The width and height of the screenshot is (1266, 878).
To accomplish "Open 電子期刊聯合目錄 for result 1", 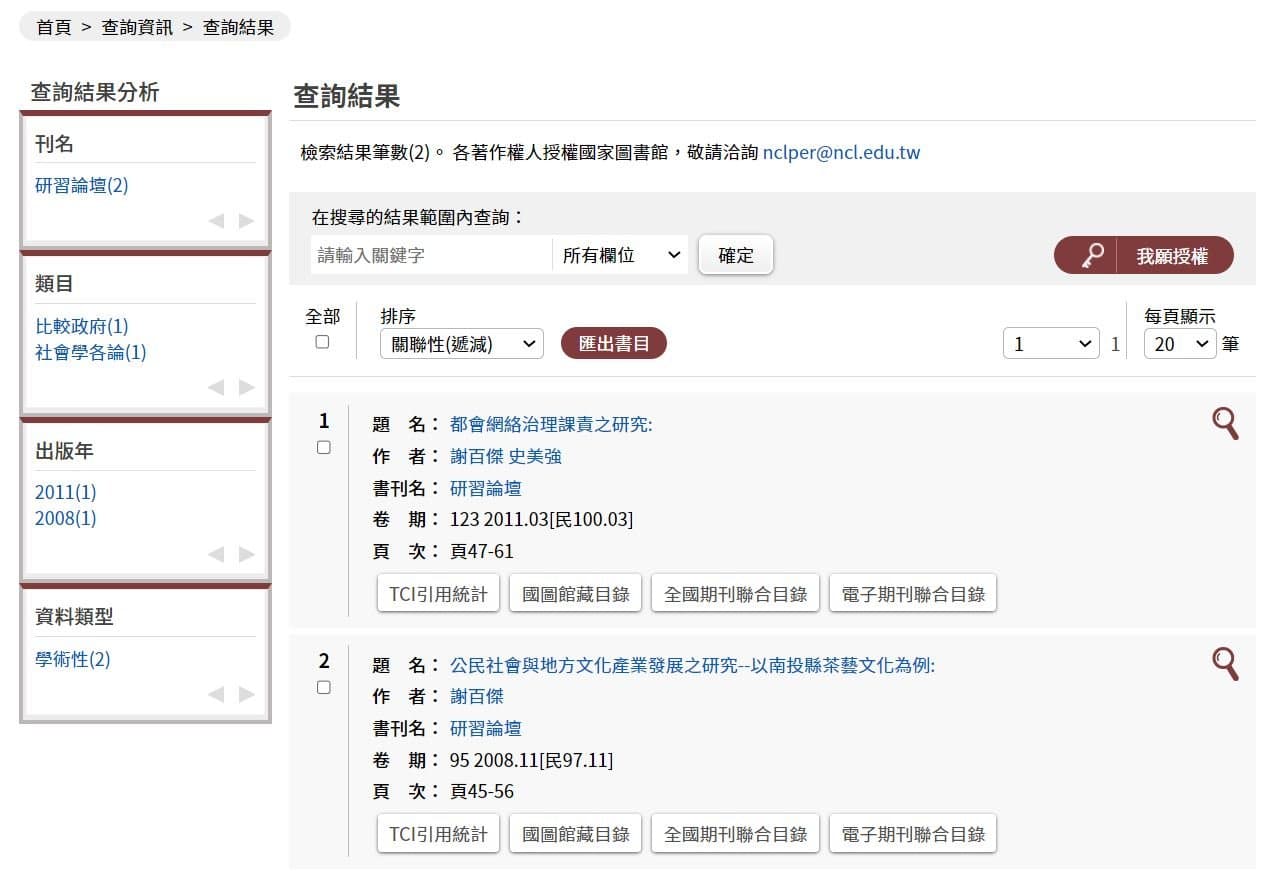I will (913, 593).
